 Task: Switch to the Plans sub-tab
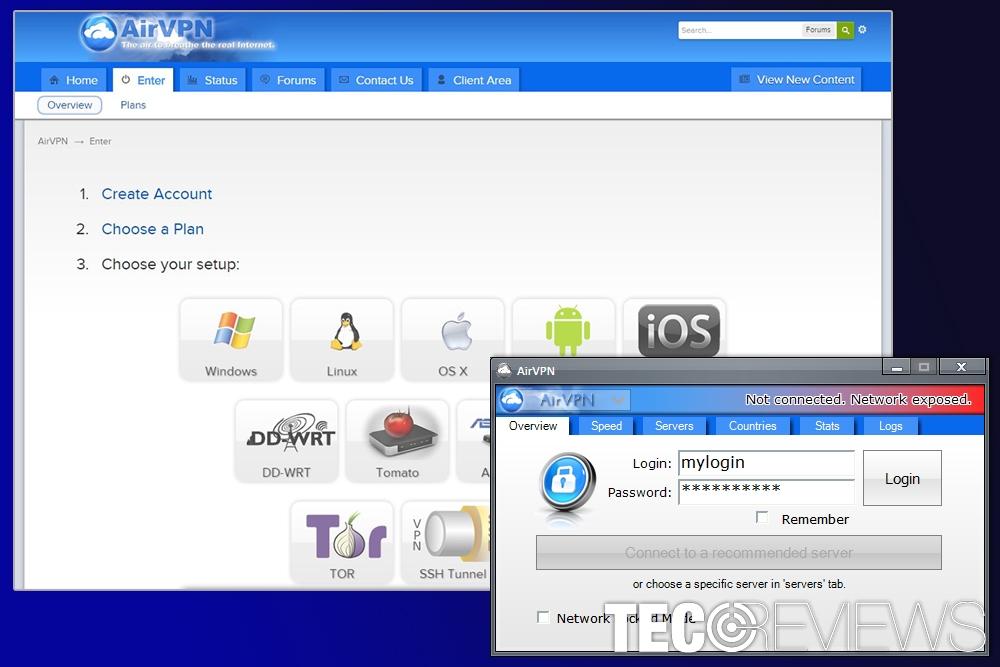pos(133,105)
